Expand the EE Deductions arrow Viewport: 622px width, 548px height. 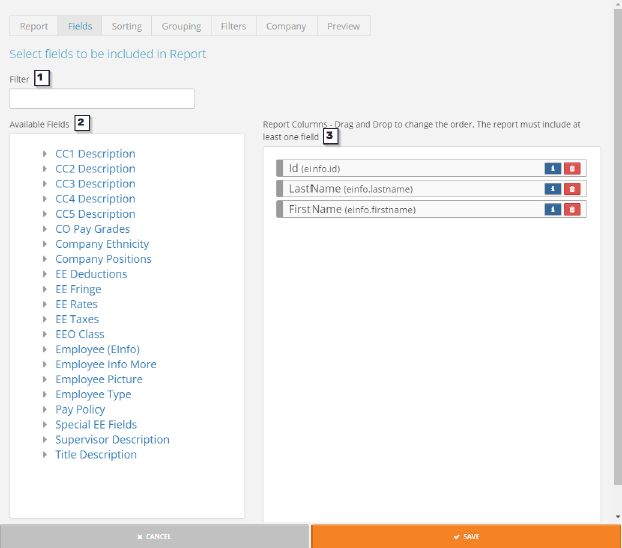point(45,274)
